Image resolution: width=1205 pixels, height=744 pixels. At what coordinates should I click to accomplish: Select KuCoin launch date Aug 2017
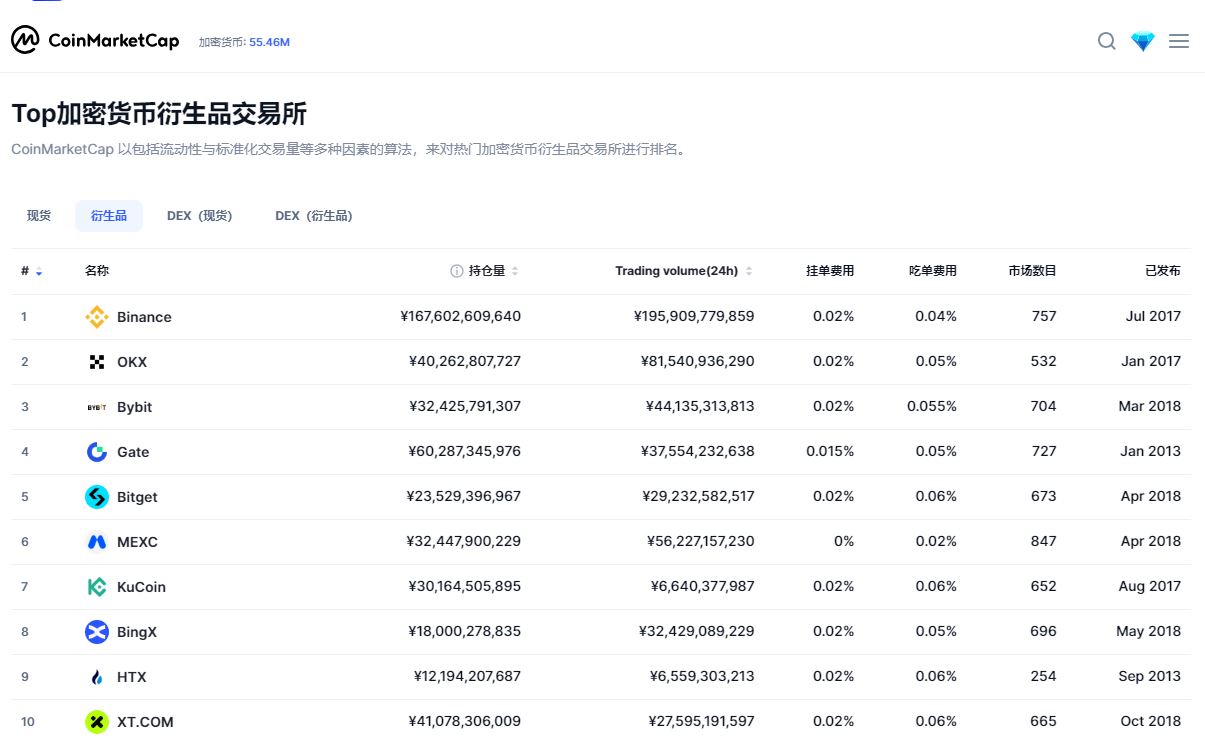[x=1149, y=586]
